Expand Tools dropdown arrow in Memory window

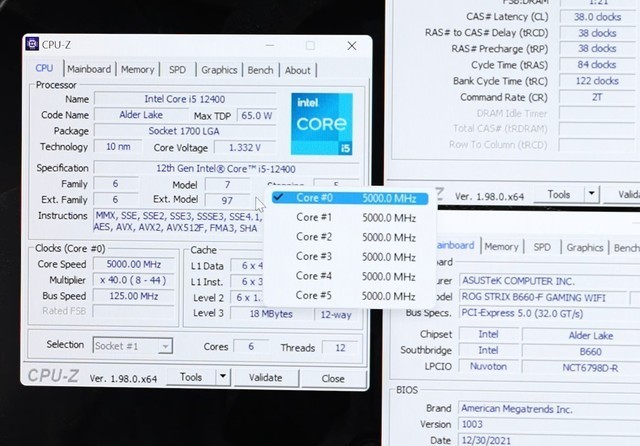click(x=591, y=195)
